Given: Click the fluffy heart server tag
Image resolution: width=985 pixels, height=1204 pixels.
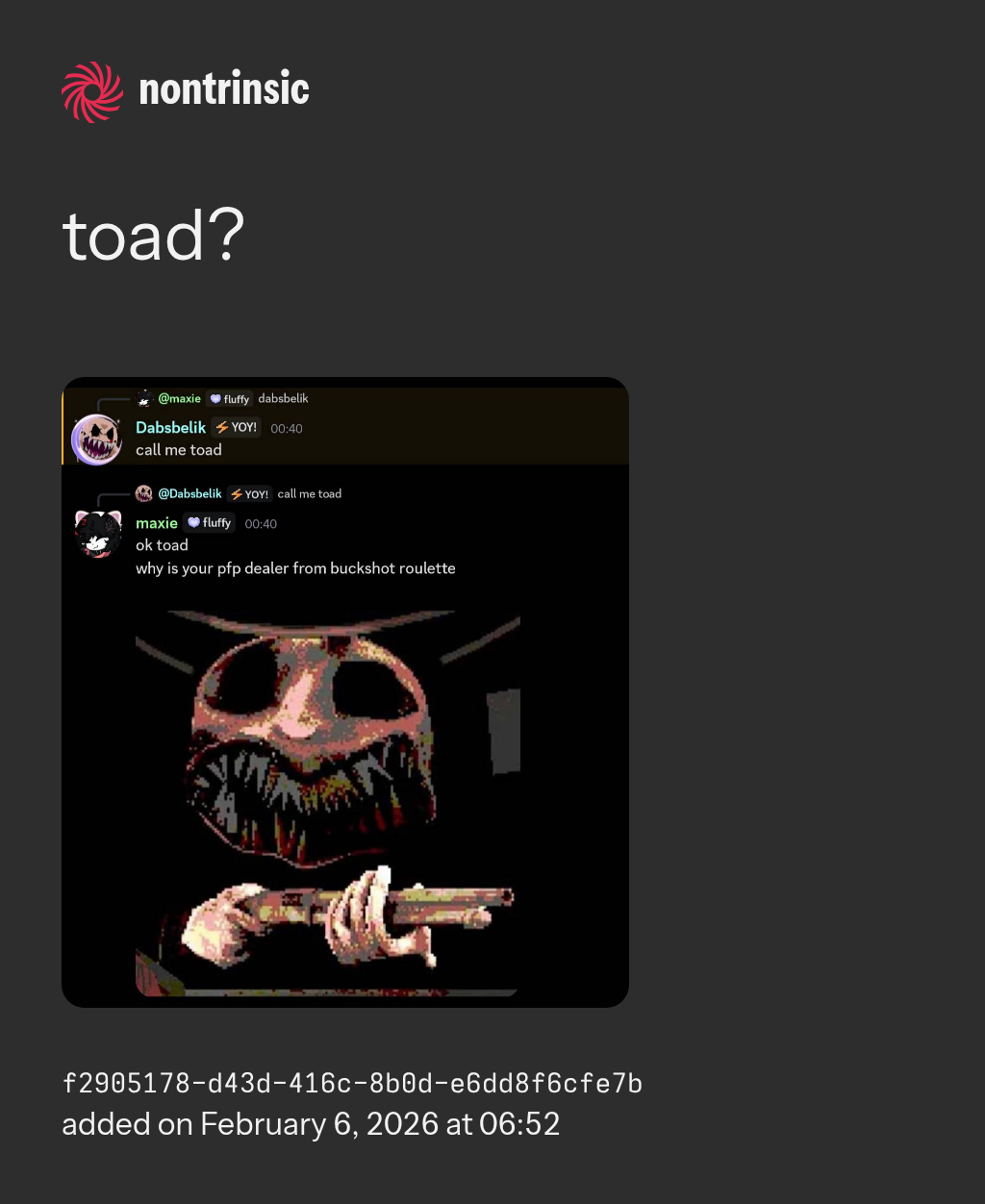Looking at the screenshot, I should [210, 523].
